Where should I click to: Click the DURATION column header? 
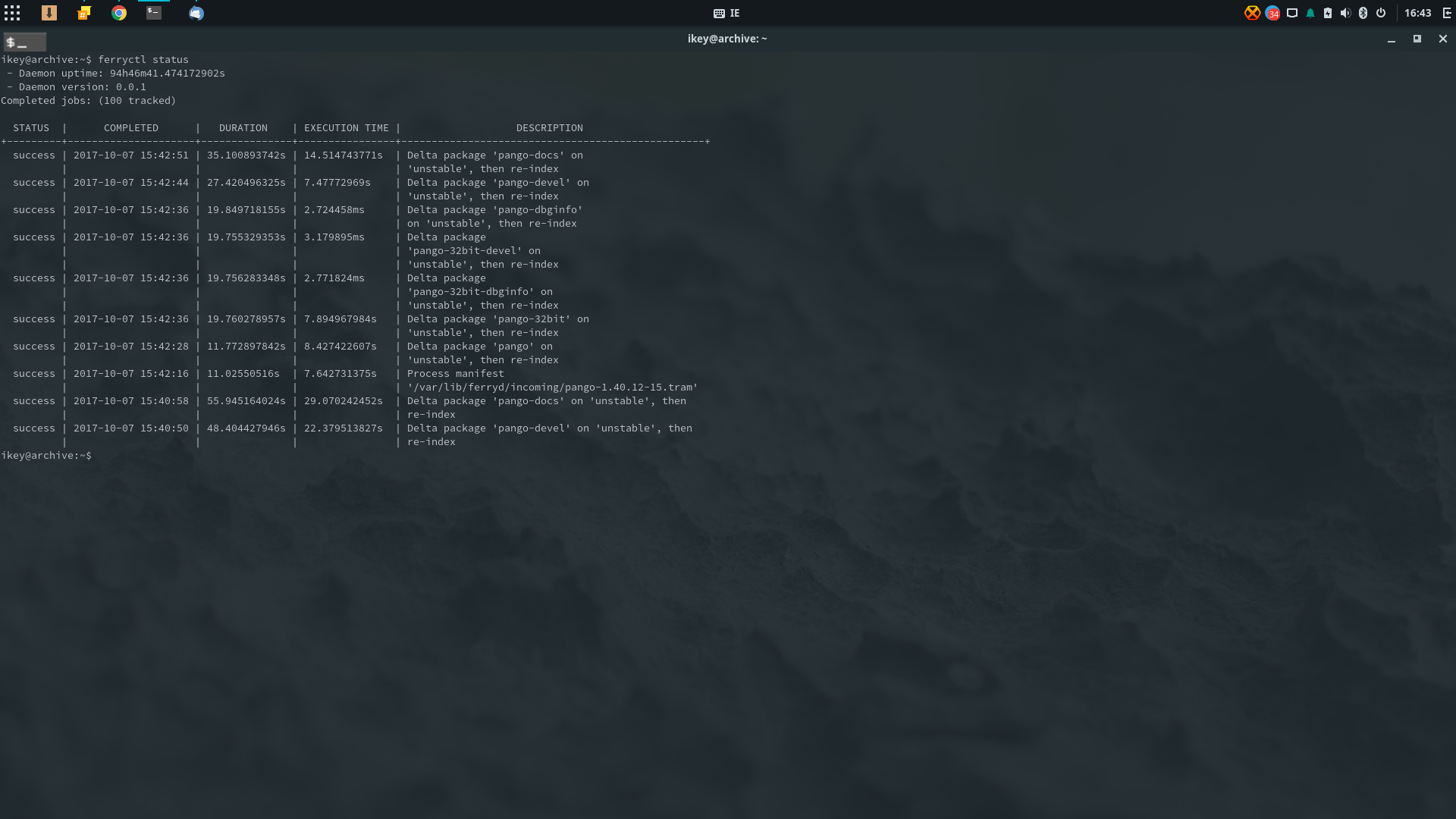coord(243,127)
